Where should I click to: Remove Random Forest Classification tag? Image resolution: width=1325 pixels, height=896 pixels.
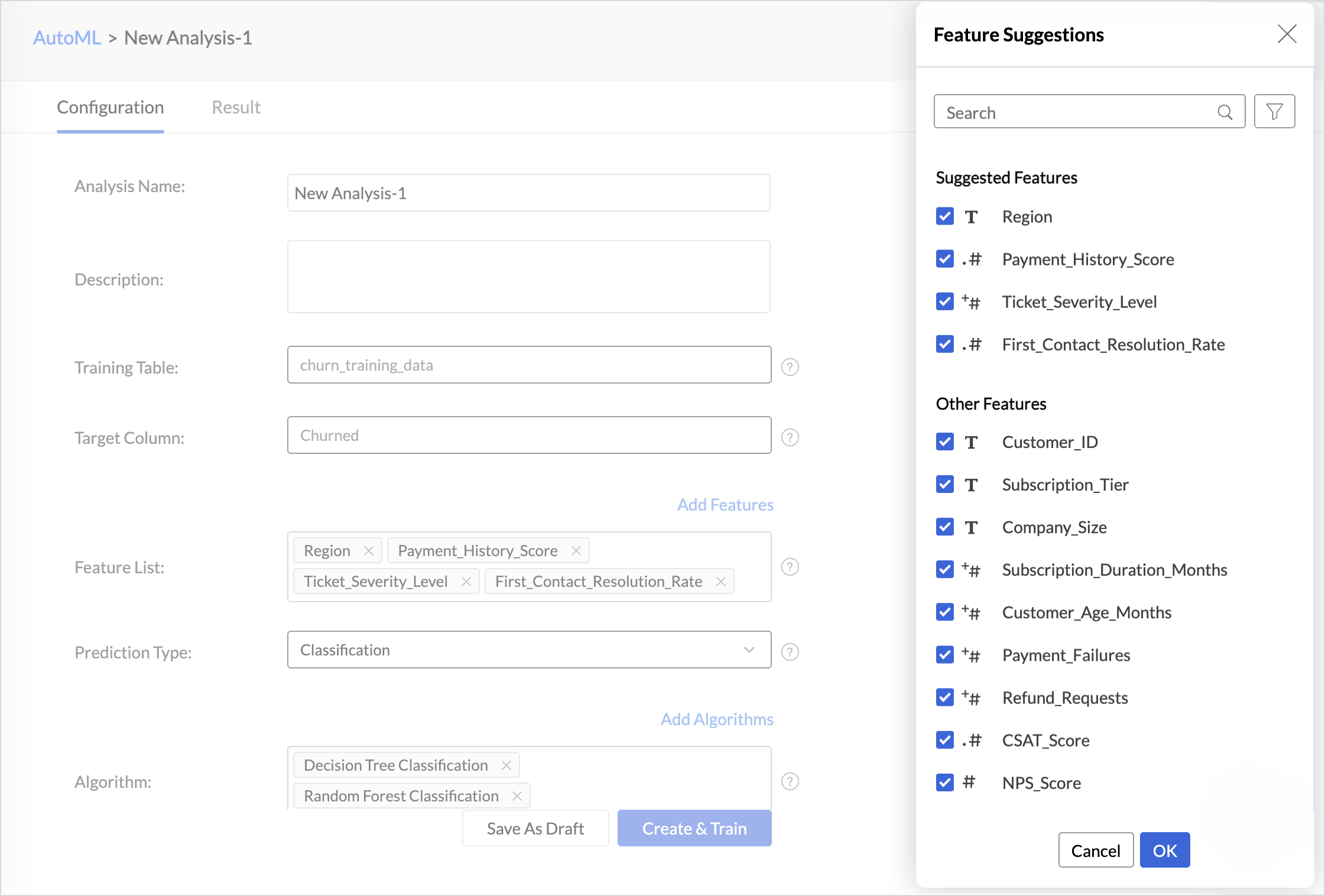pos(517,796)
